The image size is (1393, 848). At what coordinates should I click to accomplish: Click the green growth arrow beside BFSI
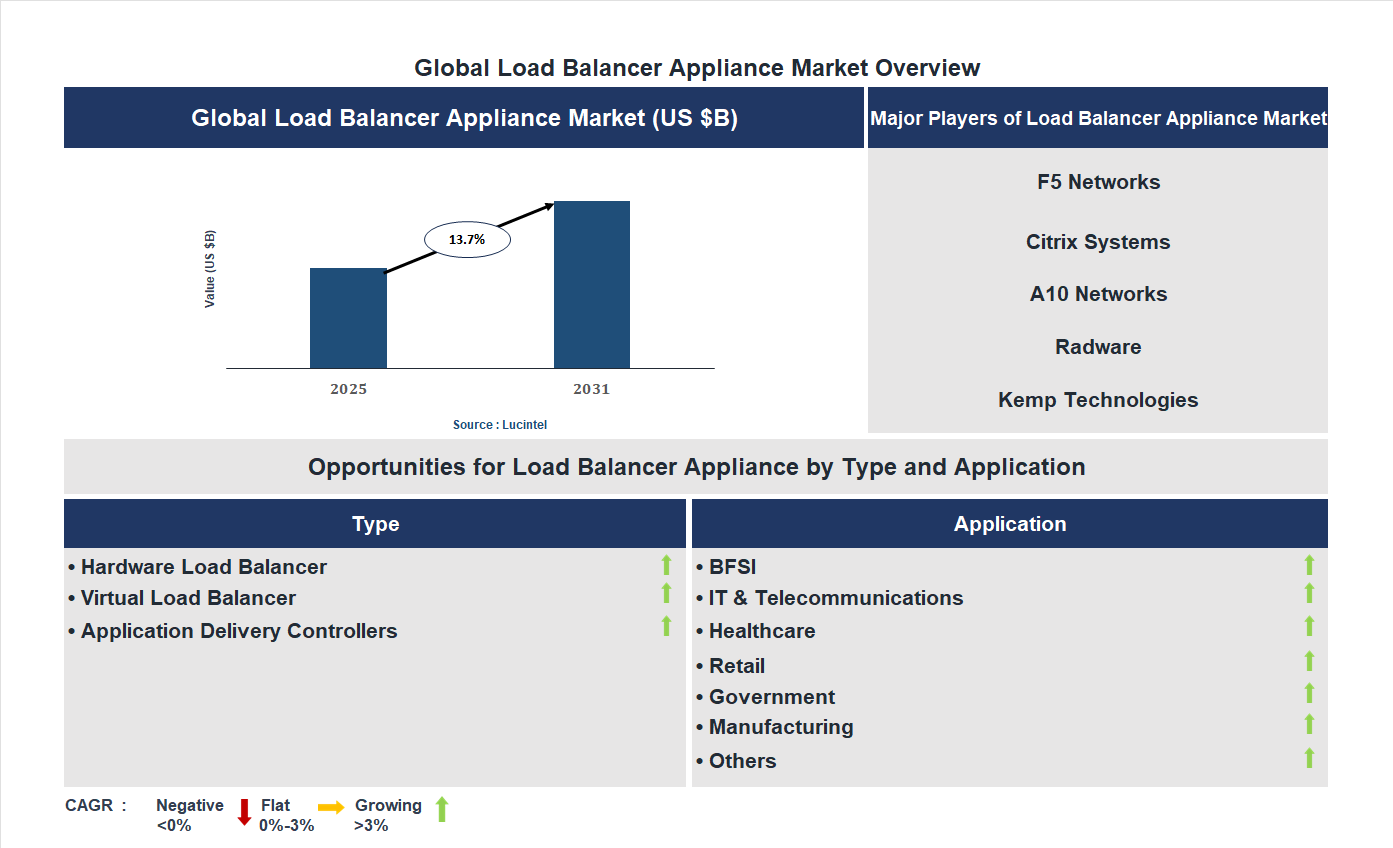click(x=1310, y=565)
